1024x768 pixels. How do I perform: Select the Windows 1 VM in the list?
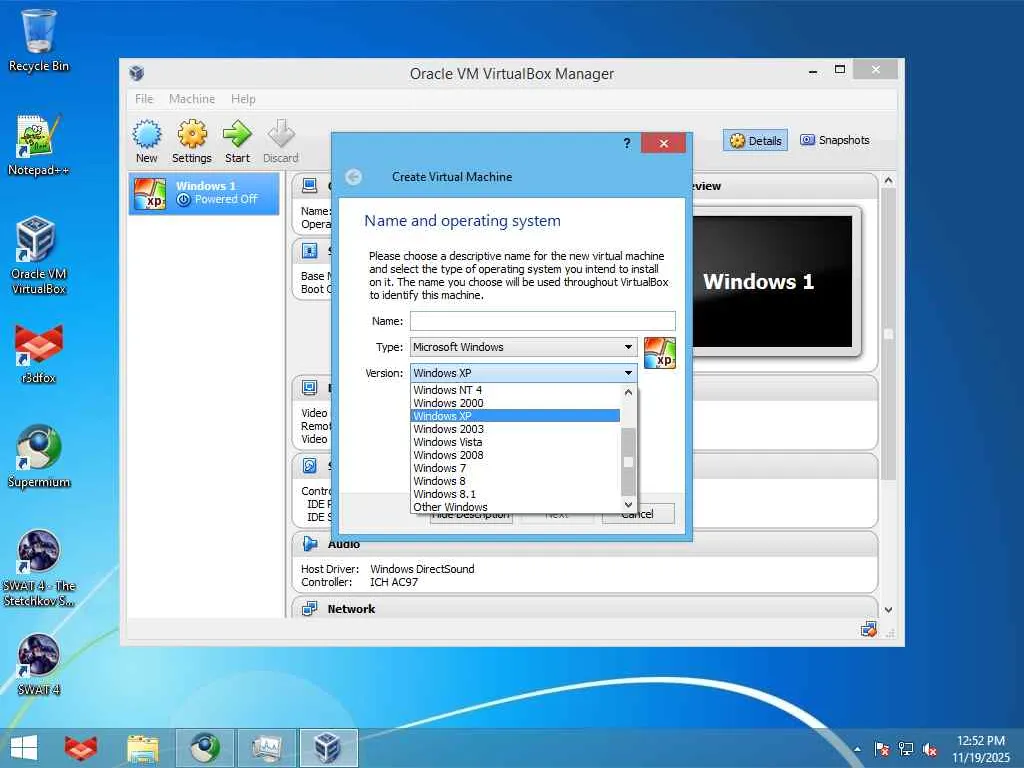pyautogui.click(x=204, y=193)
